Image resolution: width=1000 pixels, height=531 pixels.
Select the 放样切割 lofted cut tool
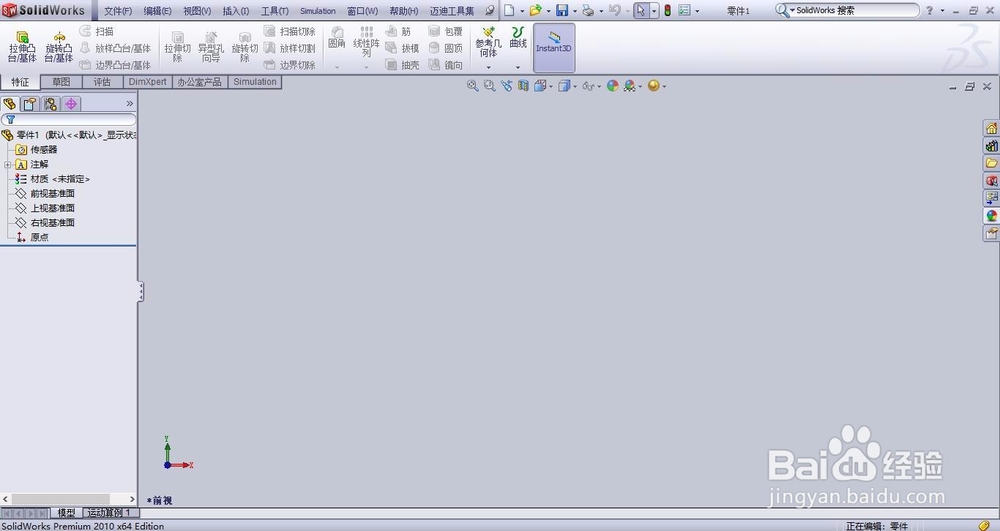290,48
